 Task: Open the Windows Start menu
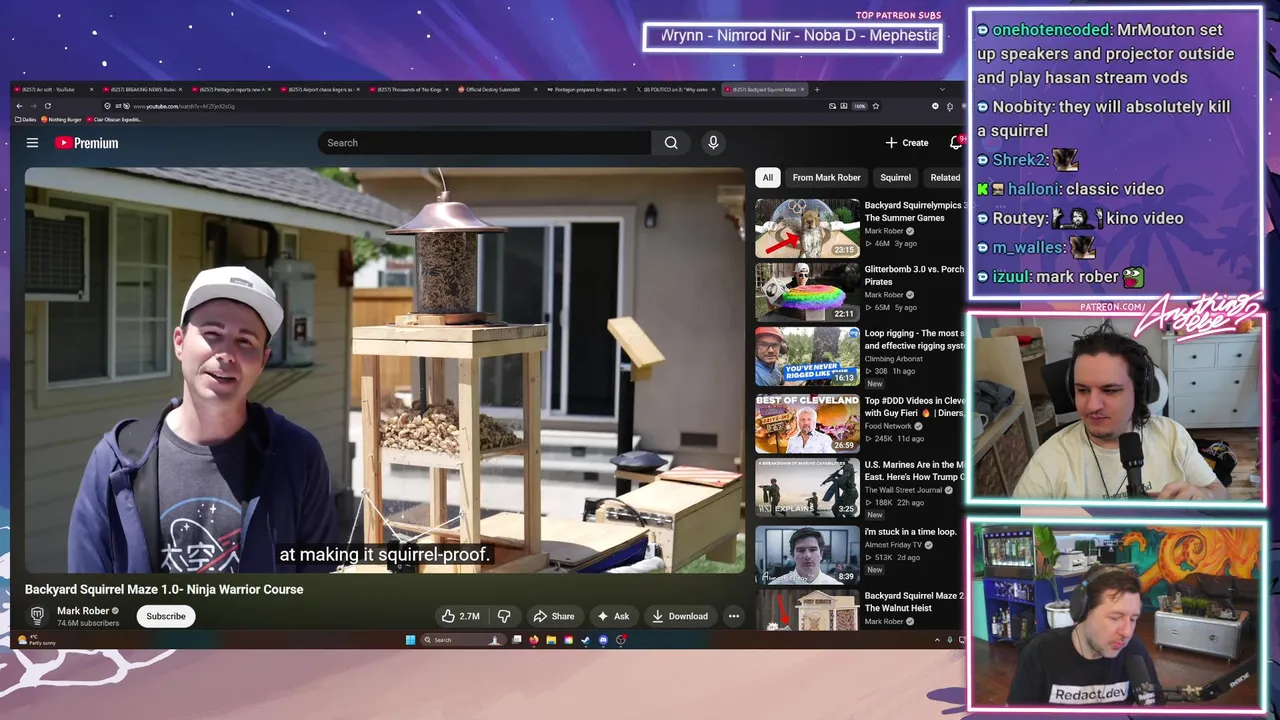pyautogui.click(x=410, y=640)
